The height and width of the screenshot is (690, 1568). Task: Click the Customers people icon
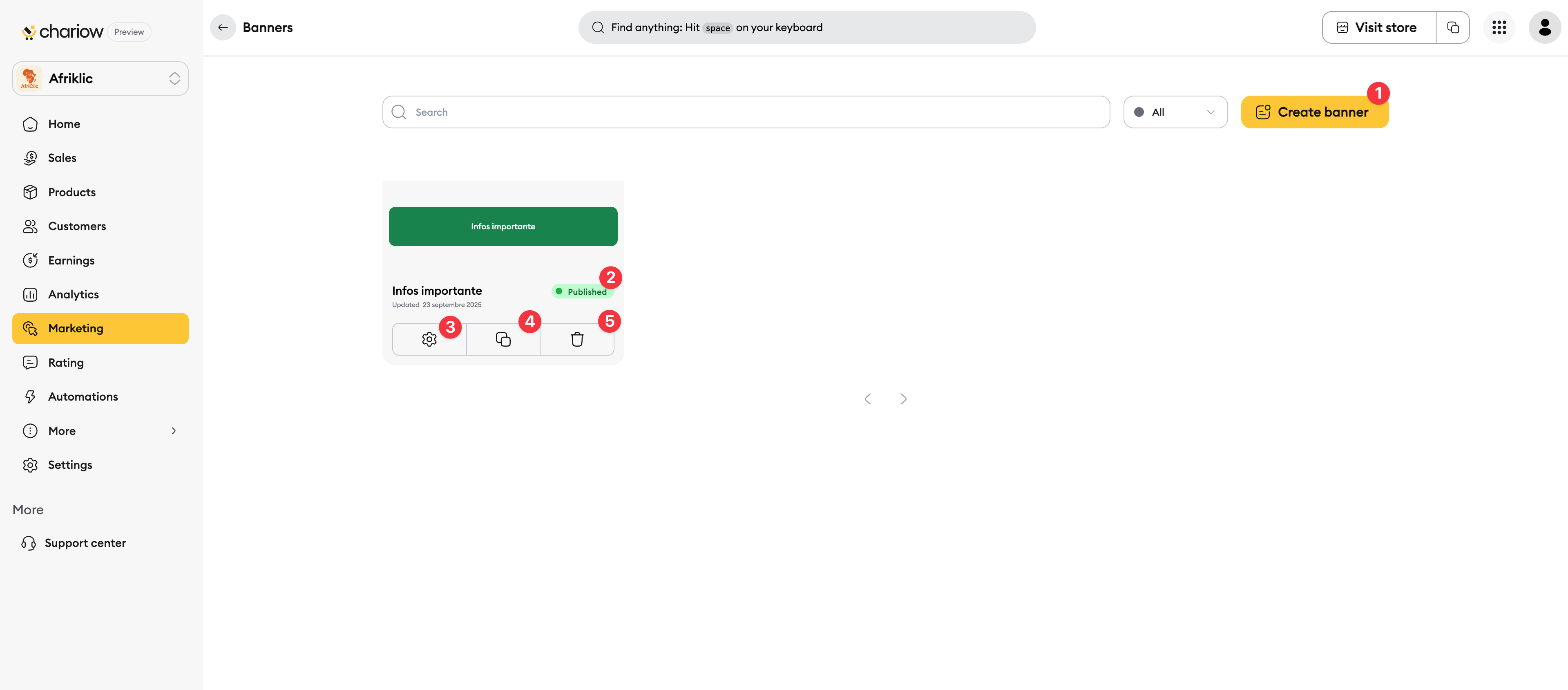click(x=30, y=226)
